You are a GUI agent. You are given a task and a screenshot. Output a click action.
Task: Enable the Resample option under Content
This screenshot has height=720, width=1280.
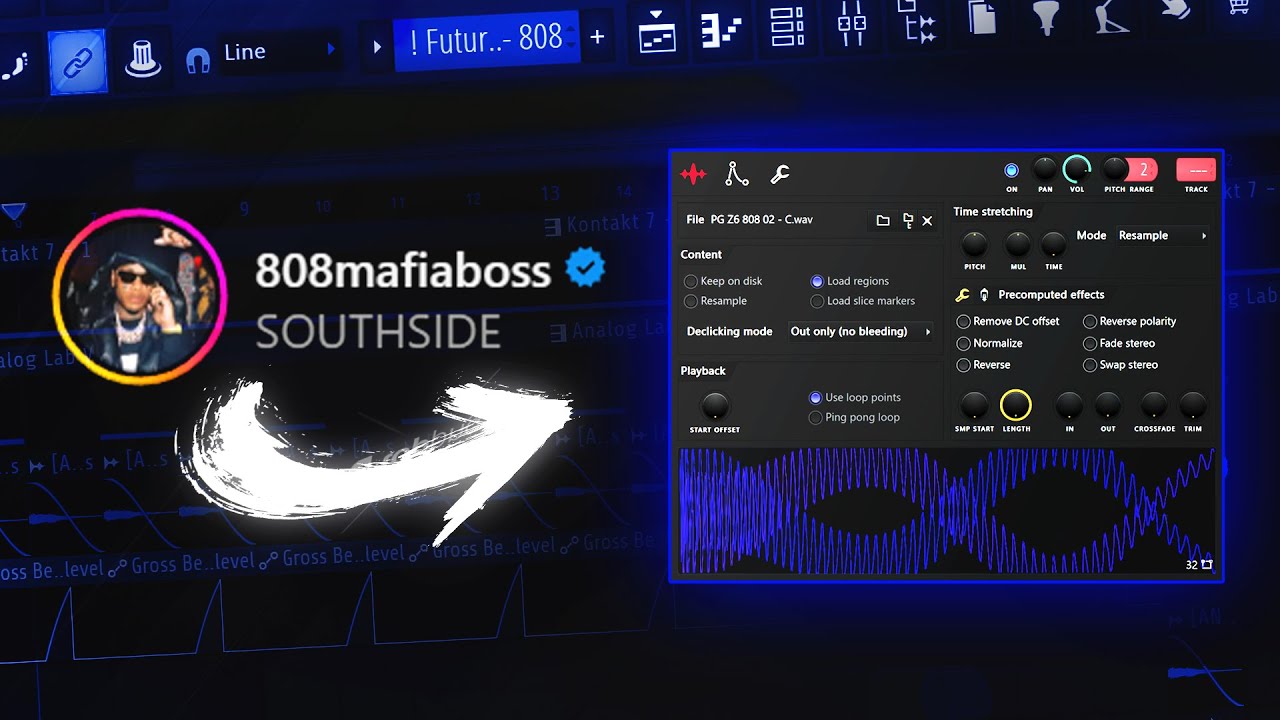click(716, 301)
